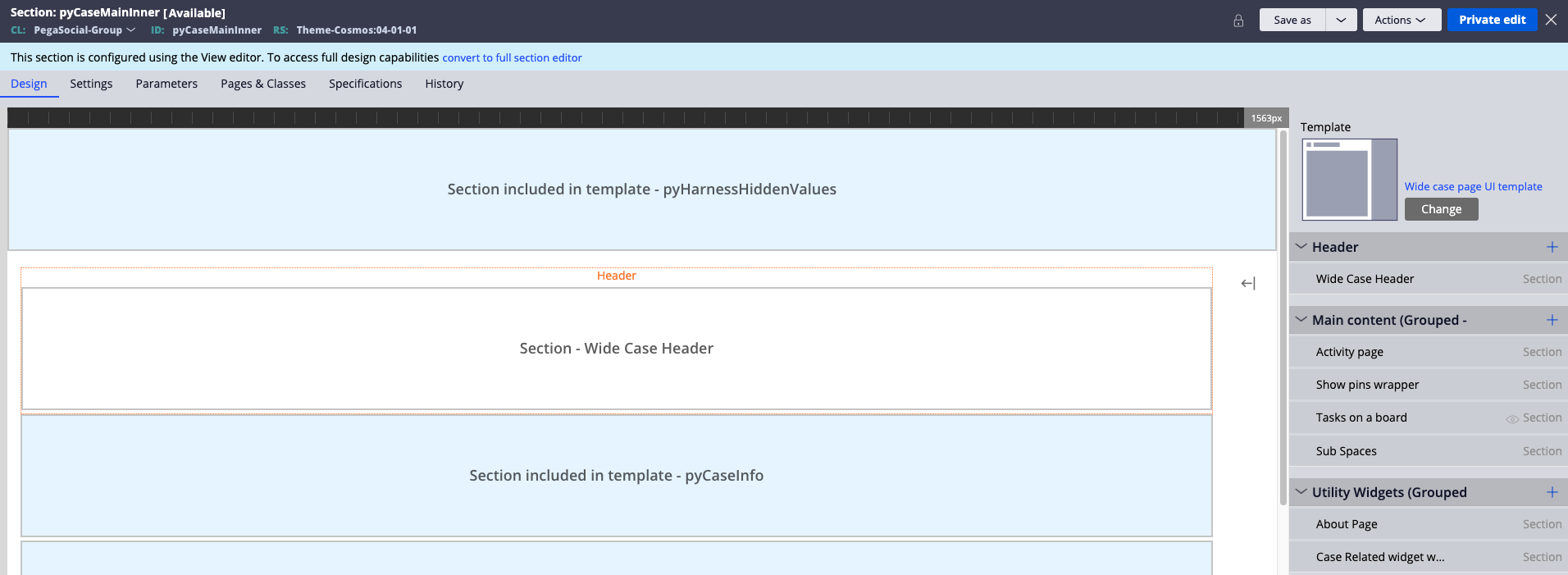Open the Actions menu
The height and width of the screenshot is (575, 1568).
click(x=1402, y=20)
